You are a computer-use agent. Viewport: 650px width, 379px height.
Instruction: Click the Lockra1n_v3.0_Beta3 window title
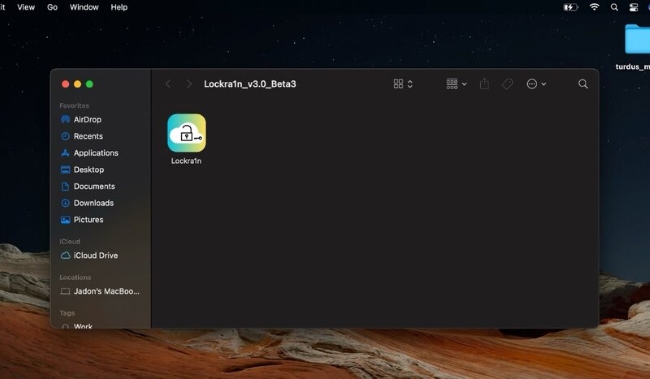pyautogui.click(x=250, y=84)
